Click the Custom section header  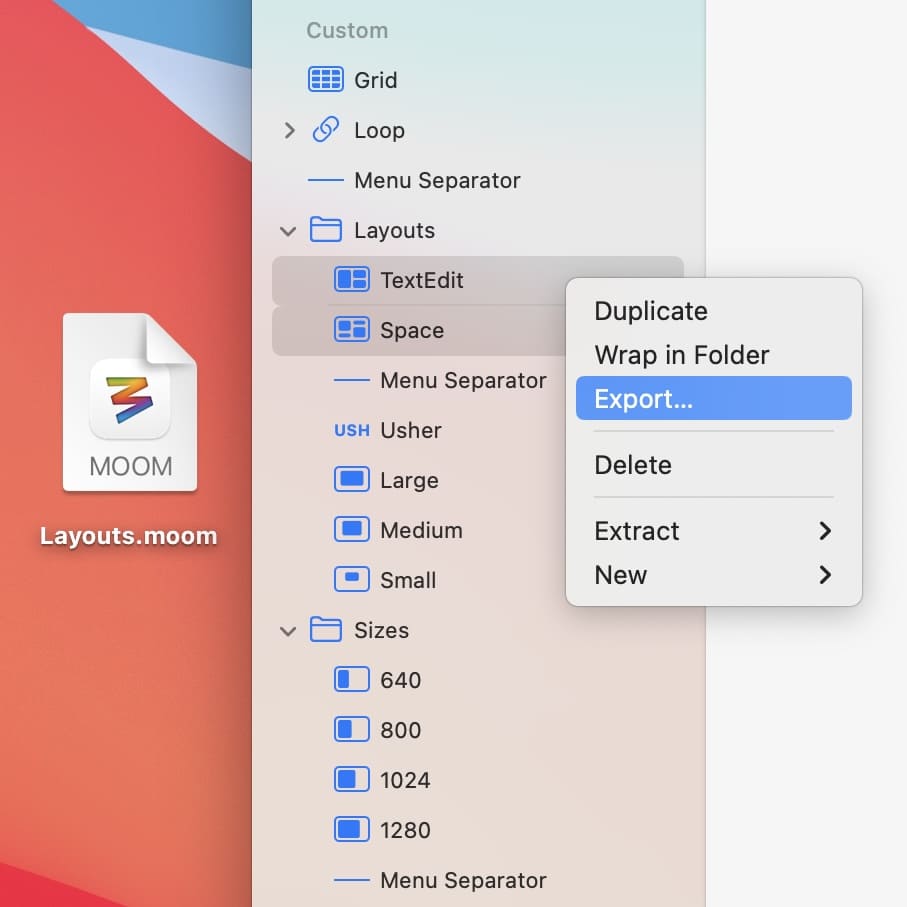click(x=347, y=30)
